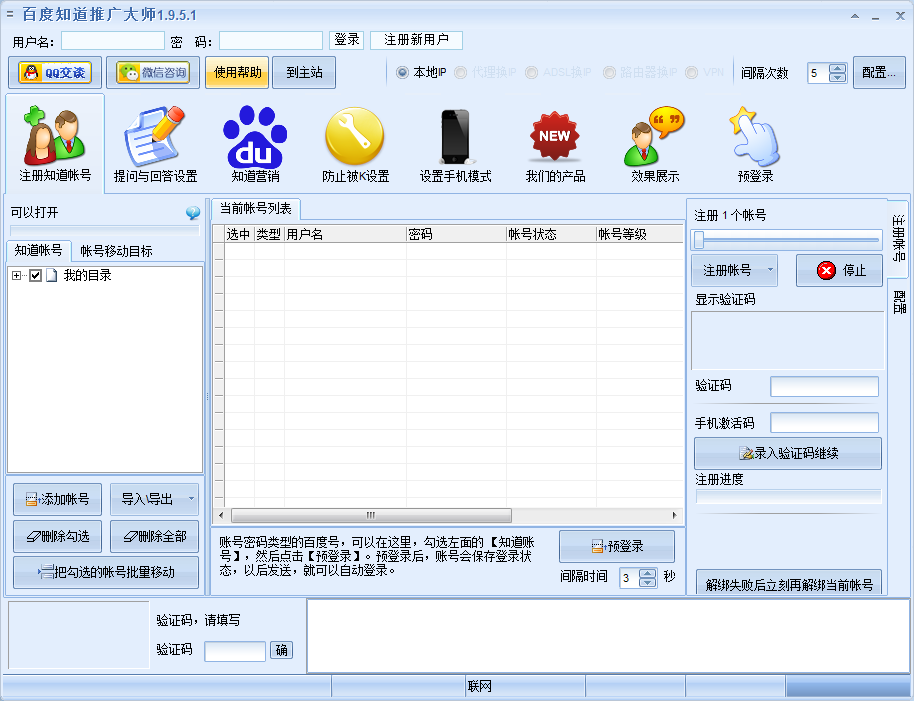
Task: Click the 效果展示 icon
Action: click(653, 136)
